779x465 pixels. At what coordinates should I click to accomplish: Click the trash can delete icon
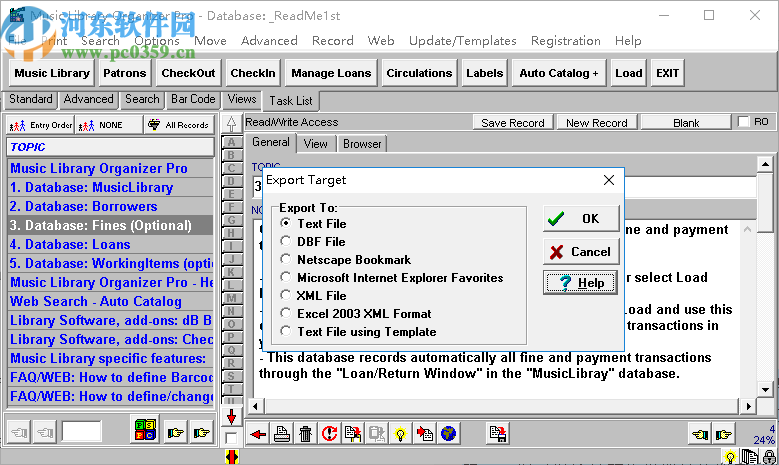[x=306, y=434]
